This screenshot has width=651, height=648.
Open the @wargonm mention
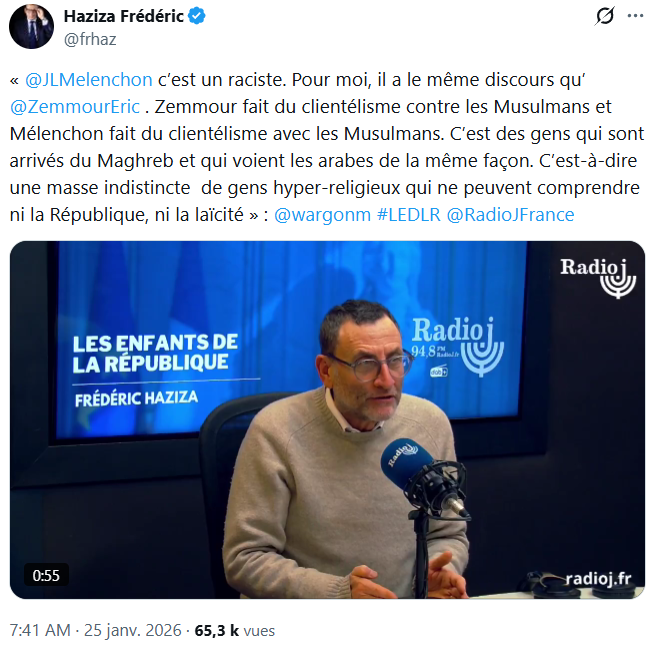(x=322, y=215)
